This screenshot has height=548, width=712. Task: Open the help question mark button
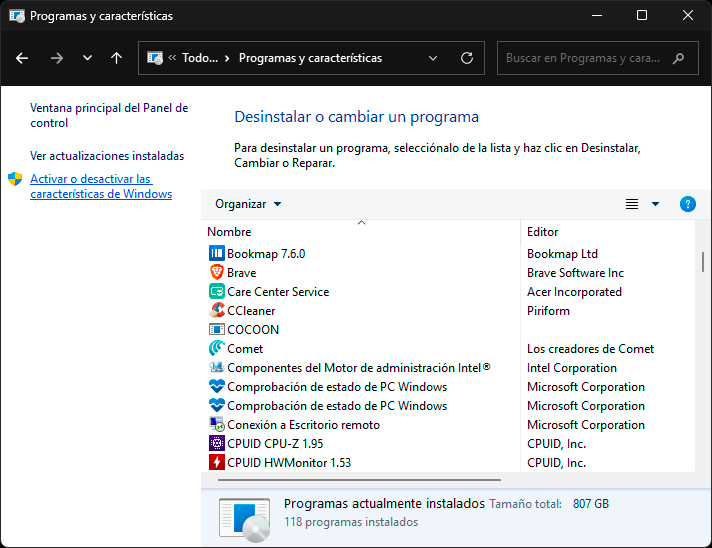687,204
